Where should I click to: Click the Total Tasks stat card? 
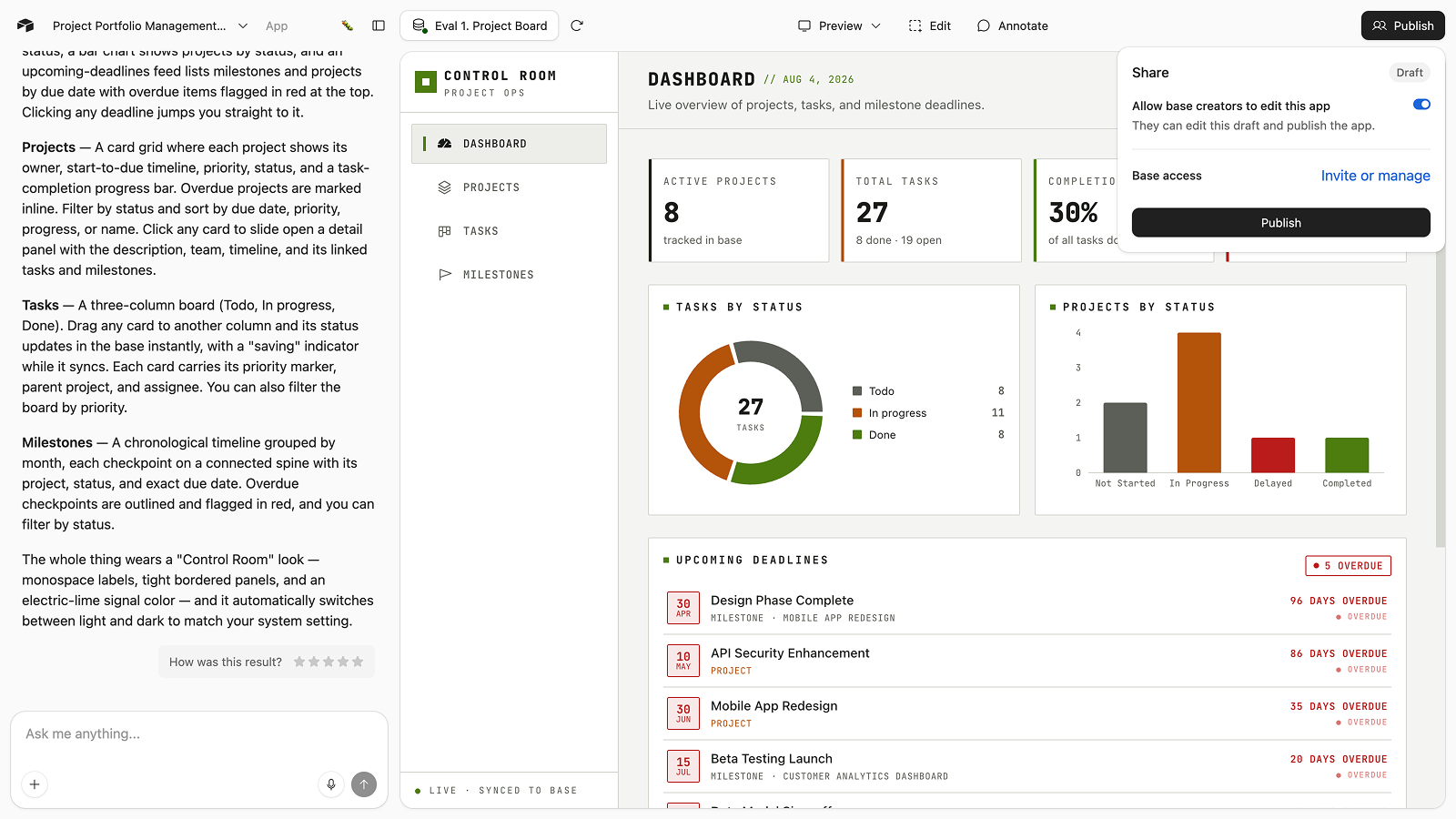click(x=931, y=210)
